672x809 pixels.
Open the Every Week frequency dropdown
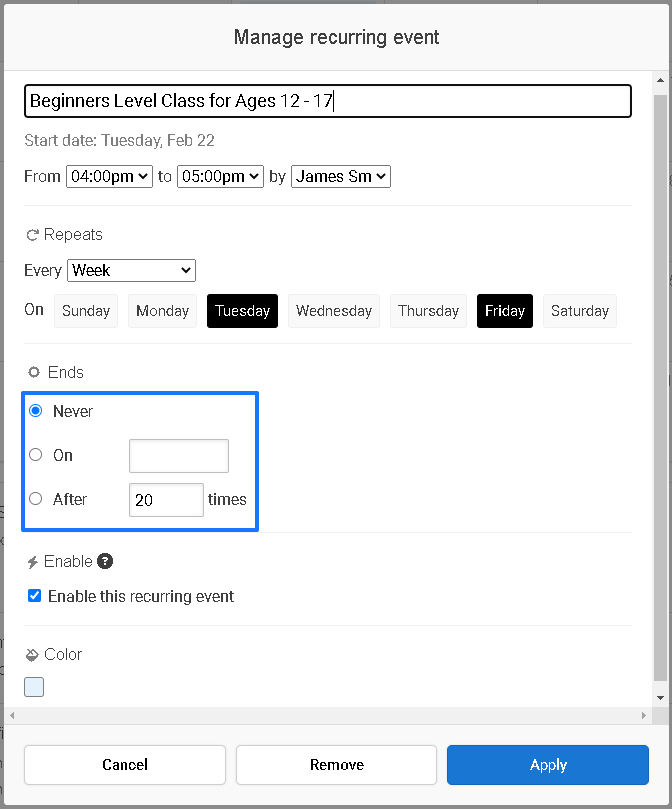[x=132, y=270]
